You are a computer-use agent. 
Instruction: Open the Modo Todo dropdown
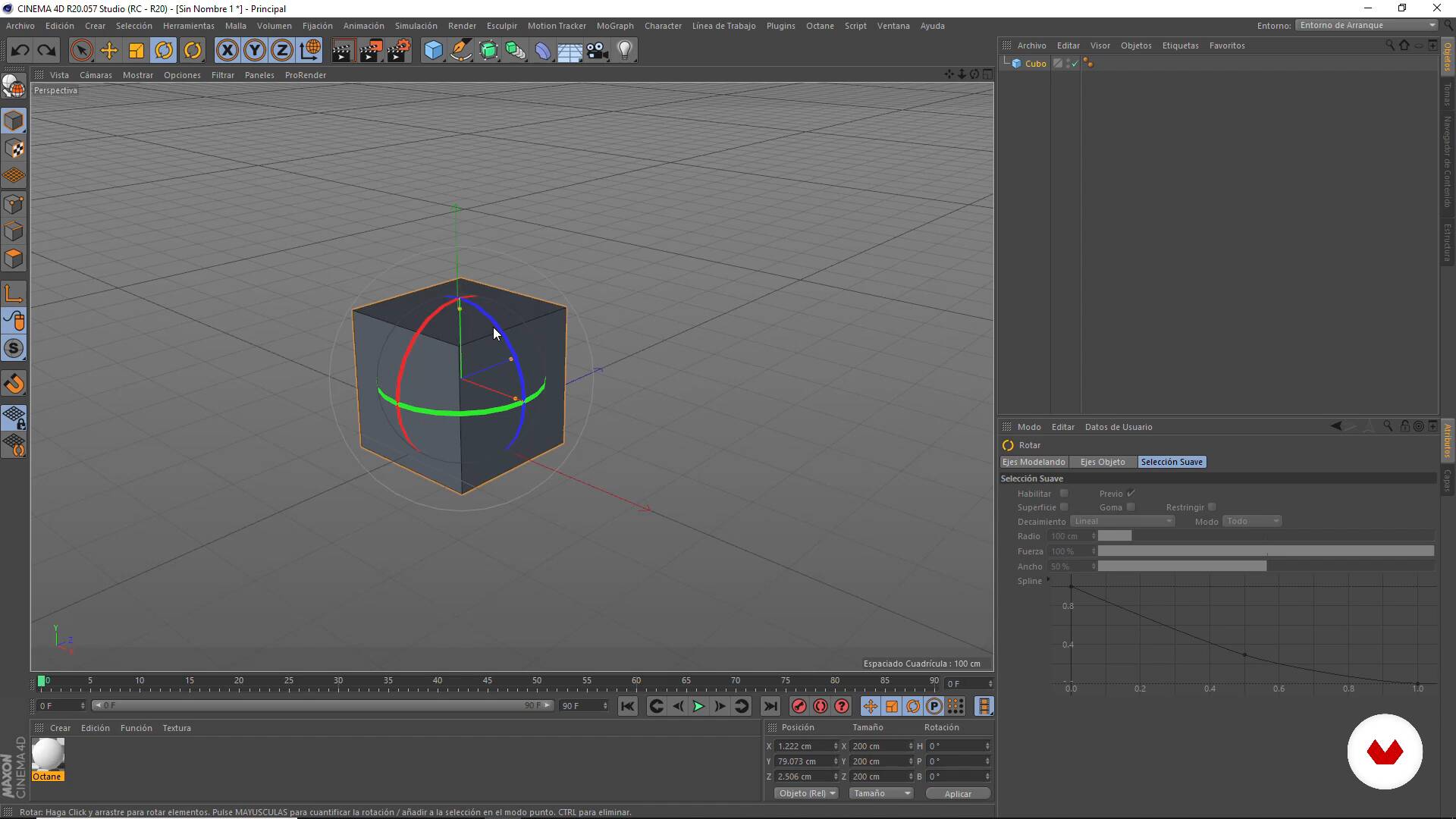point(1252,522)
